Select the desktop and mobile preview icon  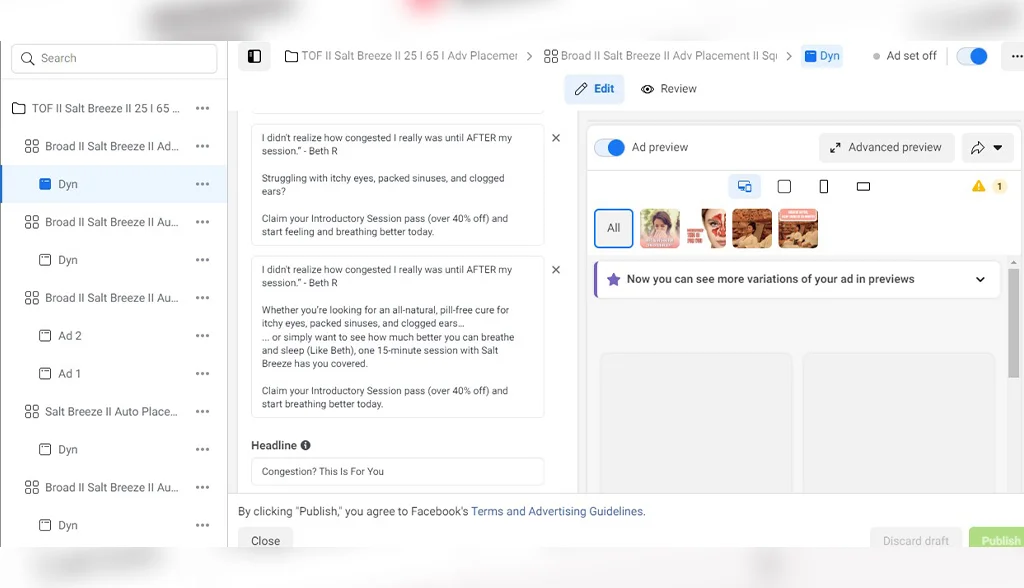coord(744,186)
